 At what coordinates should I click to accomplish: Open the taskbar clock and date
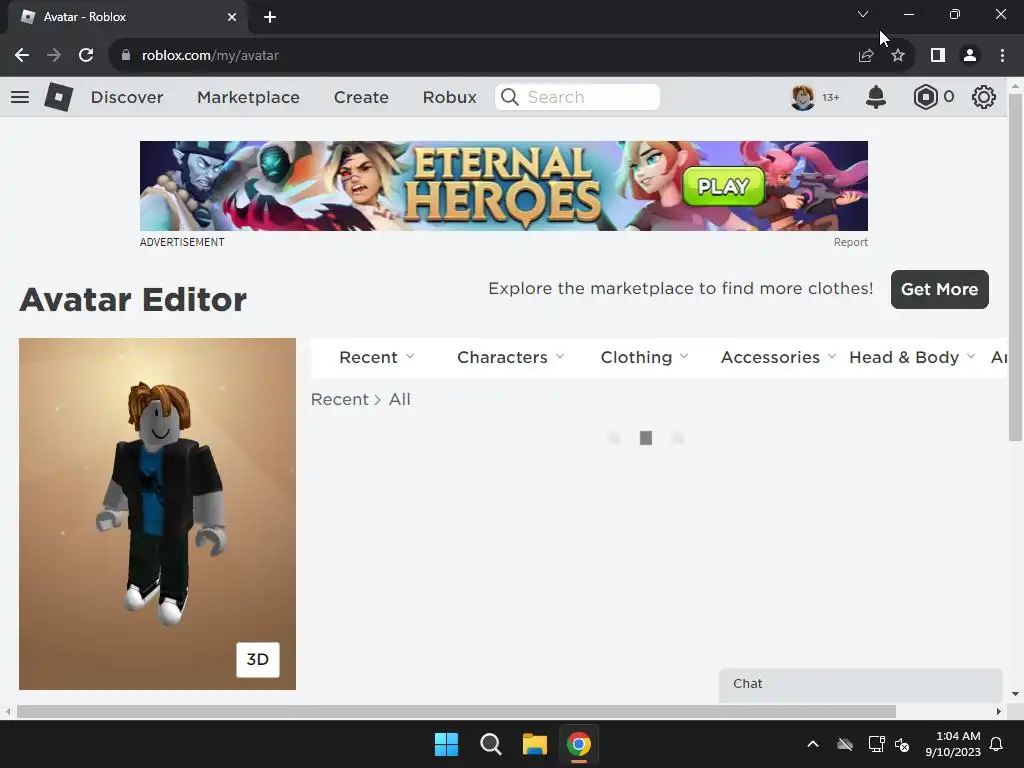[x=953, y=744]
